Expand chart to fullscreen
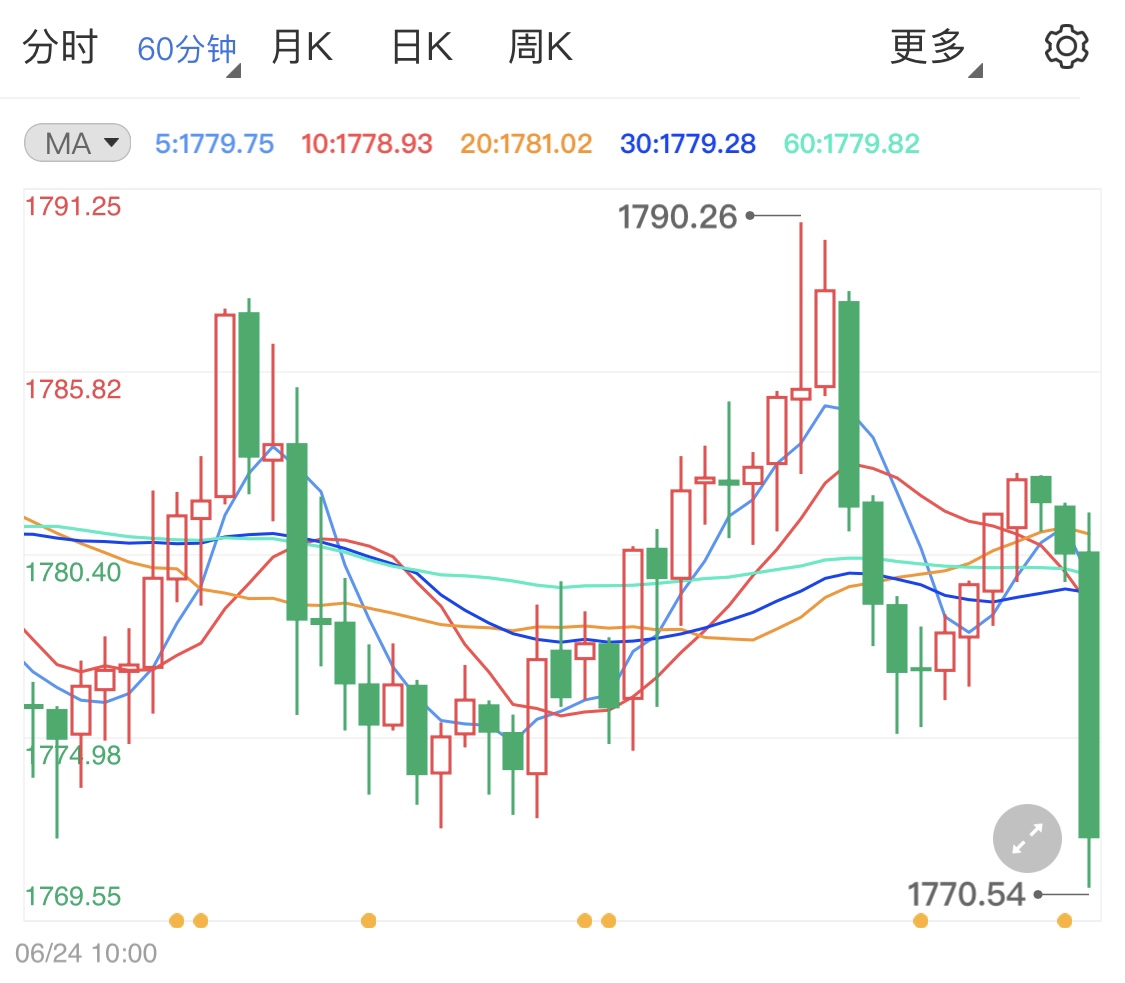The height and width of the screenshot is (983, 1125). pos(1027,838)
